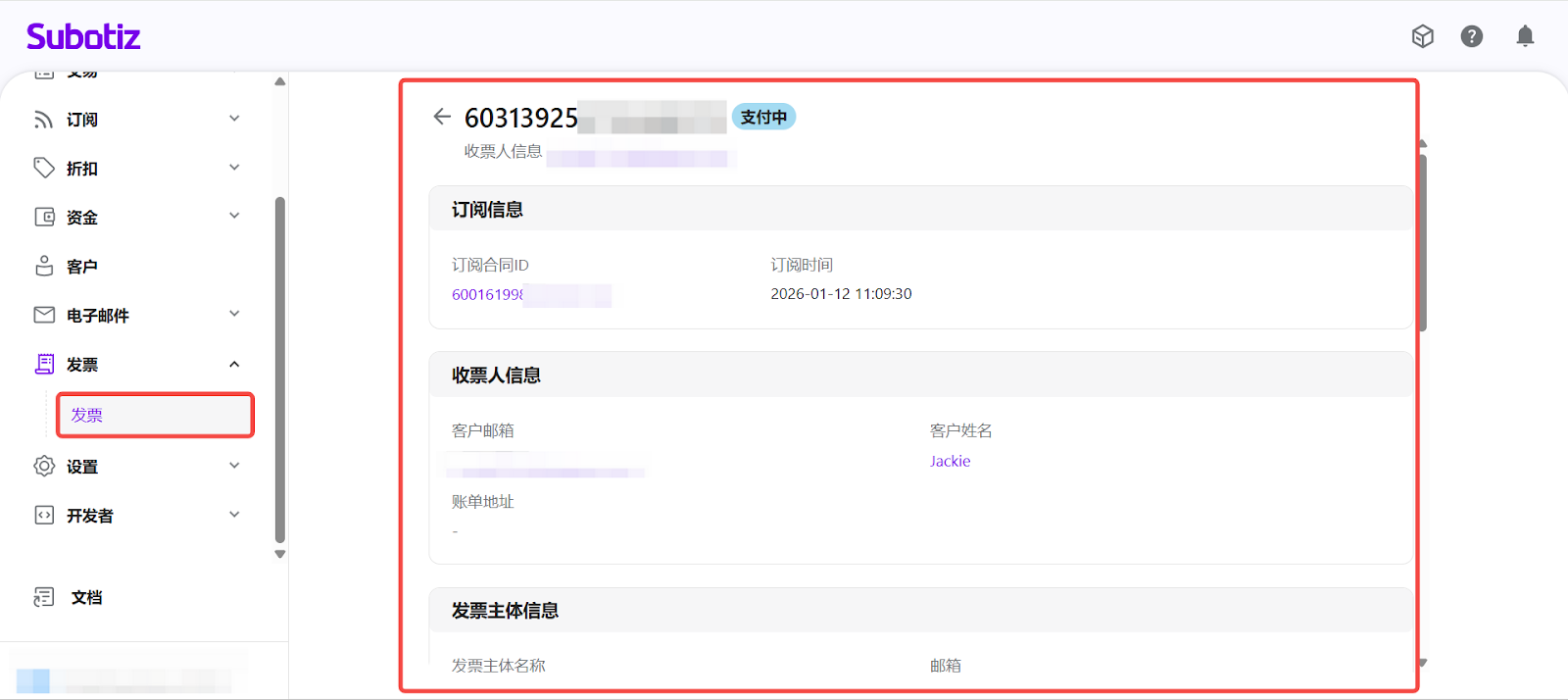This screenshot has height=700, width=1568.
Task: Click the 客户 person icon
Action: tap(44, 266)
